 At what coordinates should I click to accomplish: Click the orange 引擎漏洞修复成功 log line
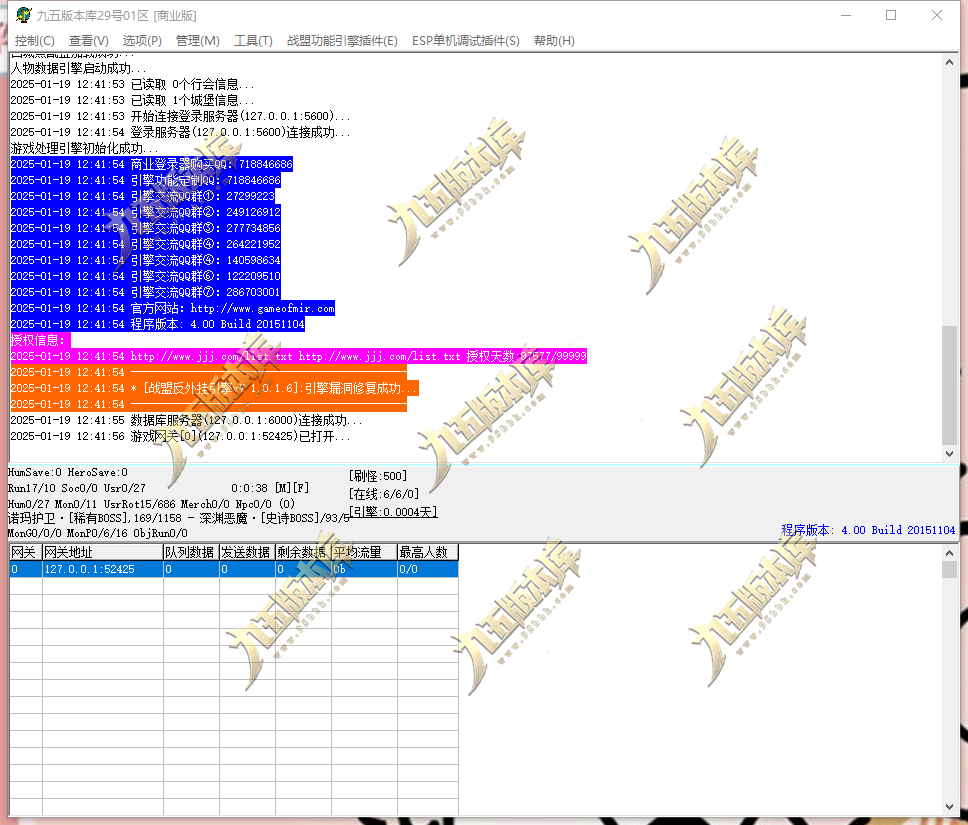(x=215, y=388)
